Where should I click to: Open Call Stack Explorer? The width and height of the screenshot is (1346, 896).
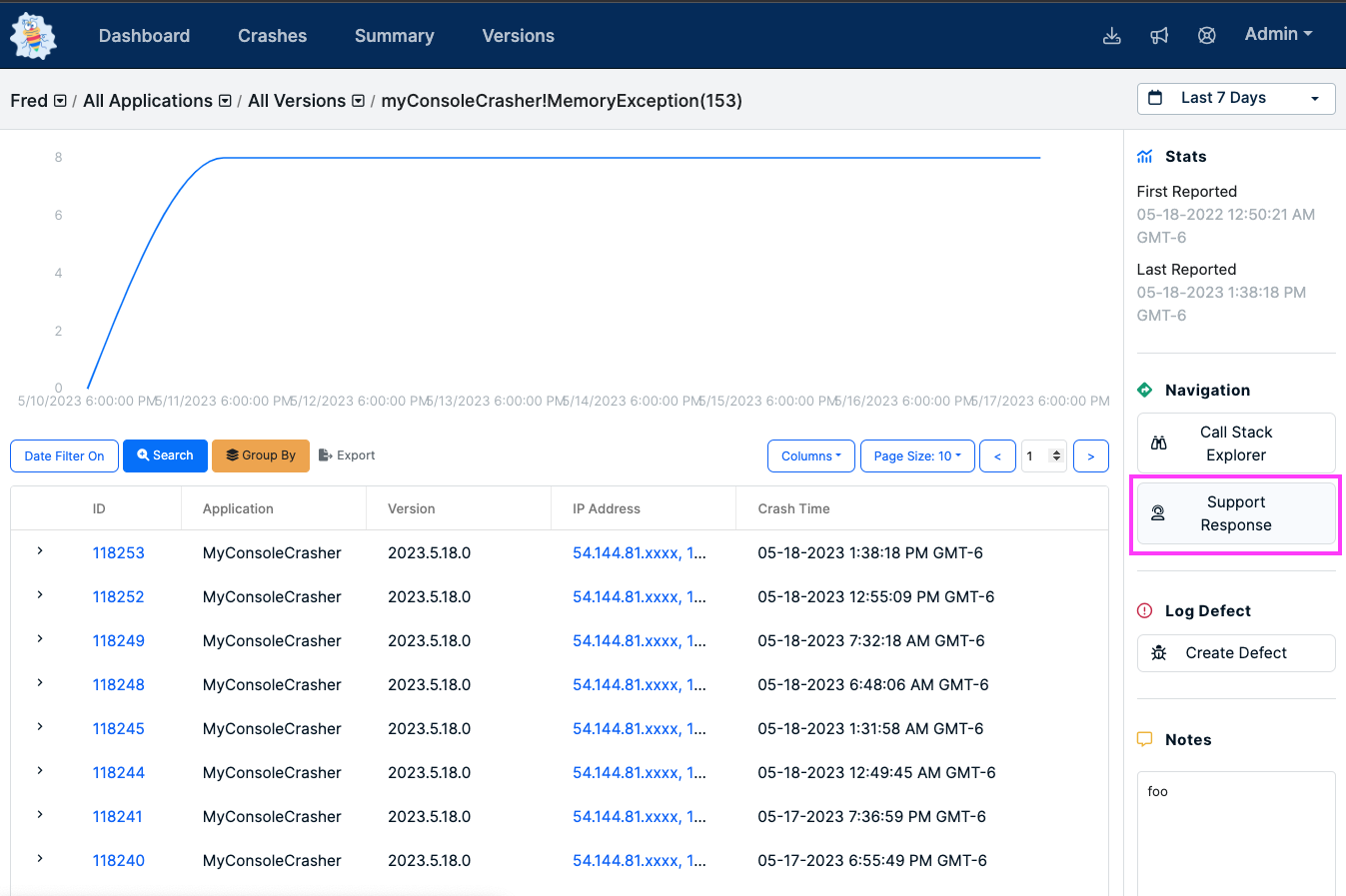coord(1235,444)
